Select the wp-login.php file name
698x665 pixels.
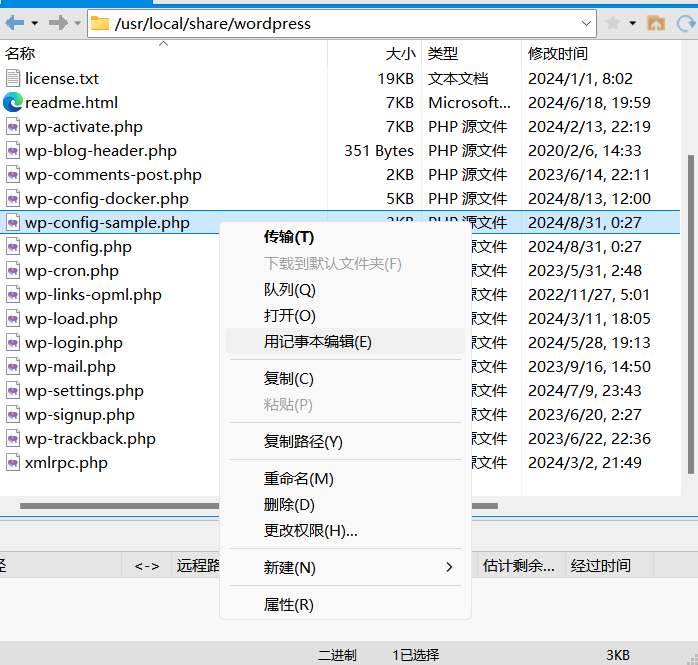(74, 343)
